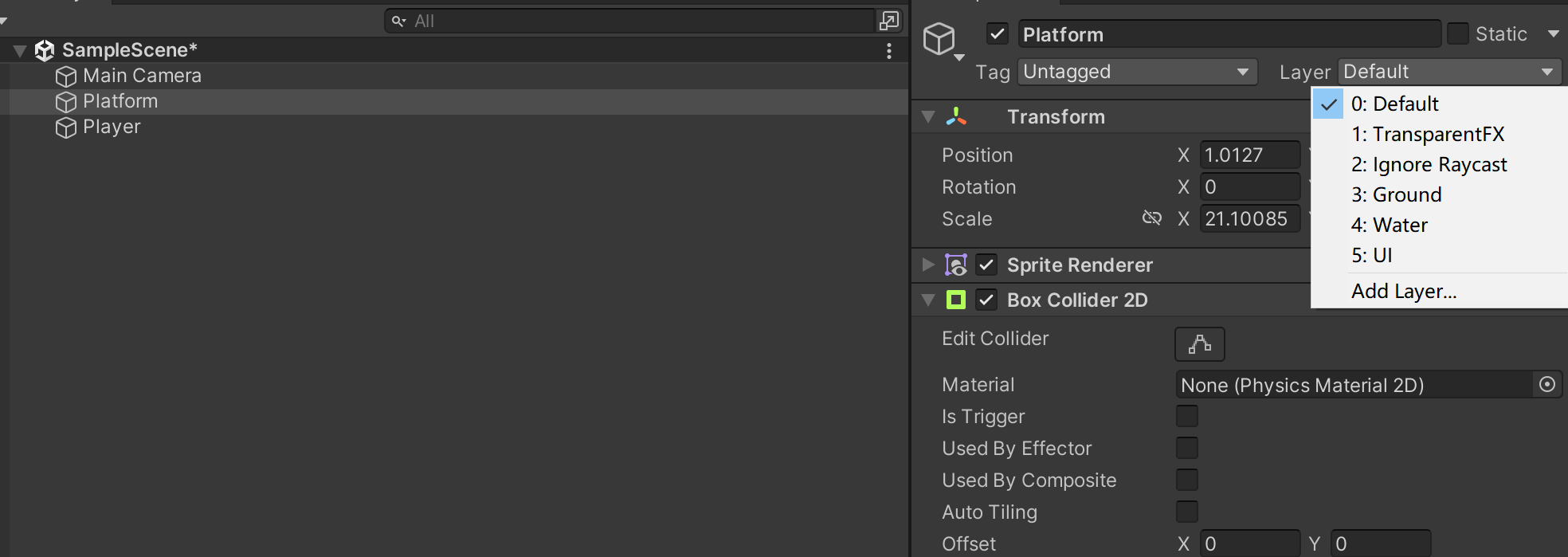Open SampleScene three-dot options menu
The width and height of the screenshot is (1568, 557).
click(x=889, y=51)
